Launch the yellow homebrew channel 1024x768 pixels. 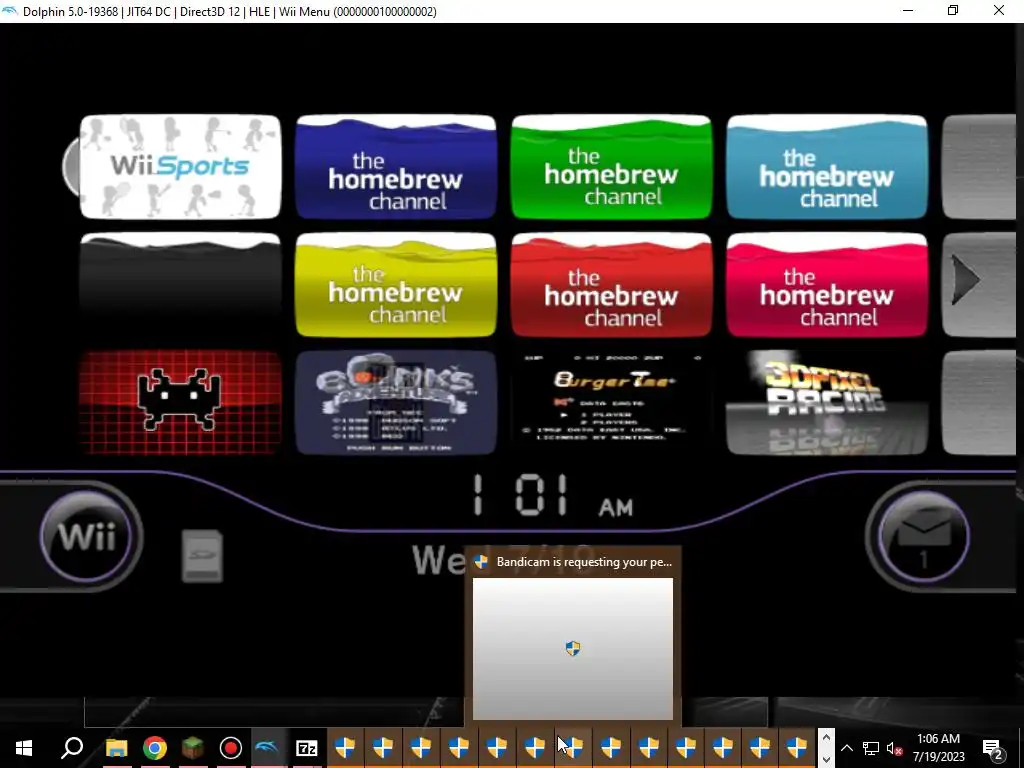pyautogui.click(x=396, y=285)
